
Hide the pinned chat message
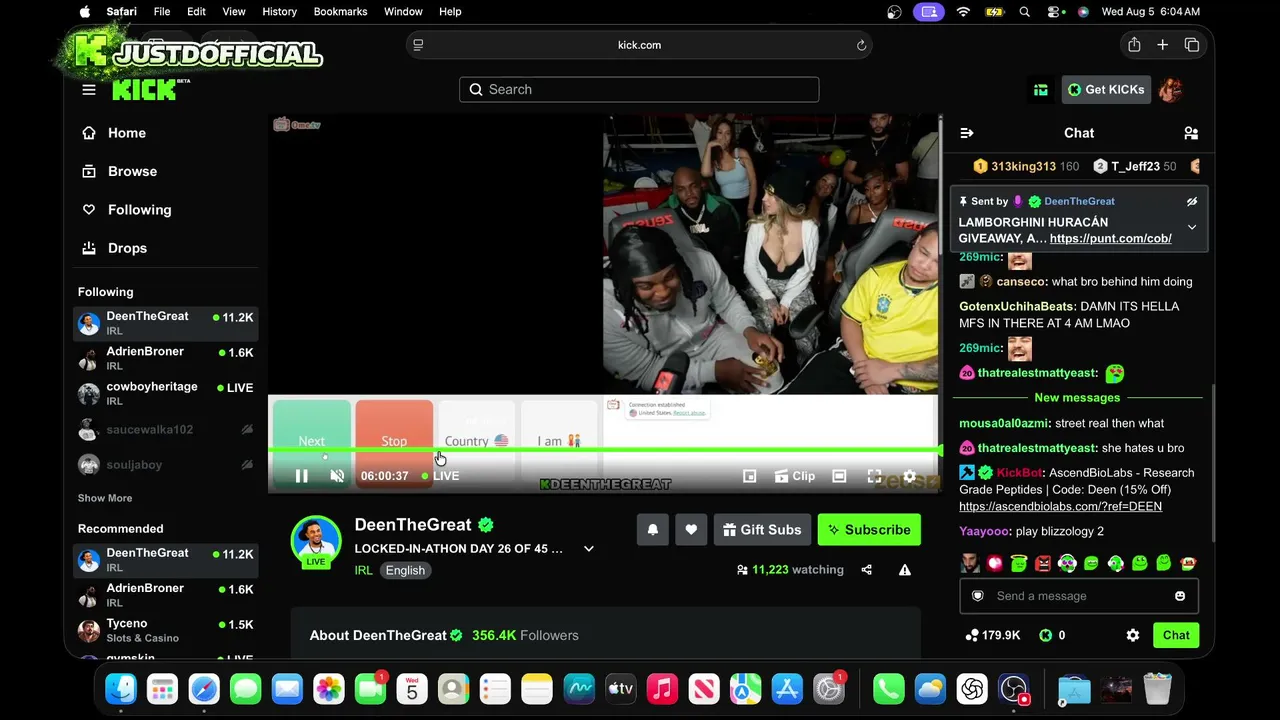[x=1192, y=201]
